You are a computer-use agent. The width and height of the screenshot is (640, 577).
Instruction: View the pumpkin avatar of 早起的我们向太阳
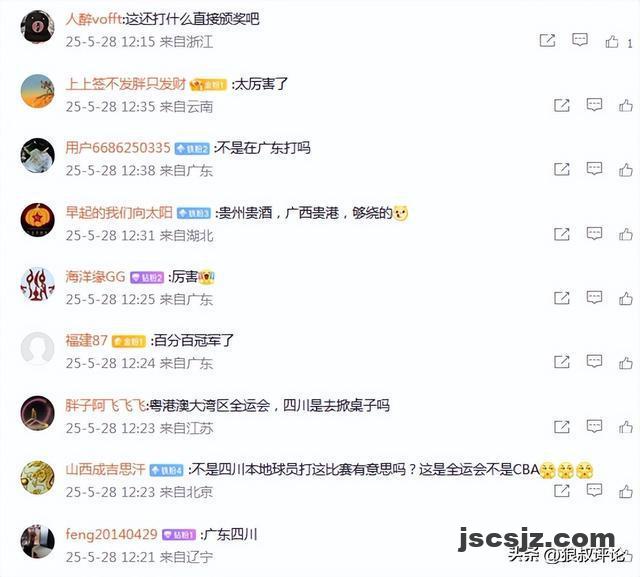(38, 220)
